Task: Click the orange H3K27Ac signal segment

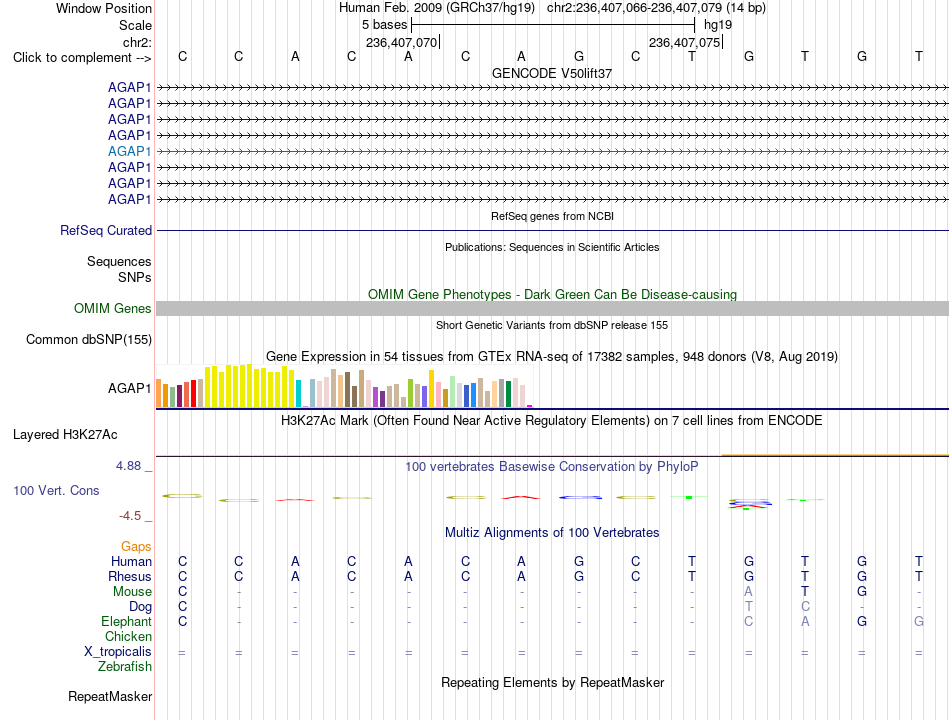Action: (835, 455)
